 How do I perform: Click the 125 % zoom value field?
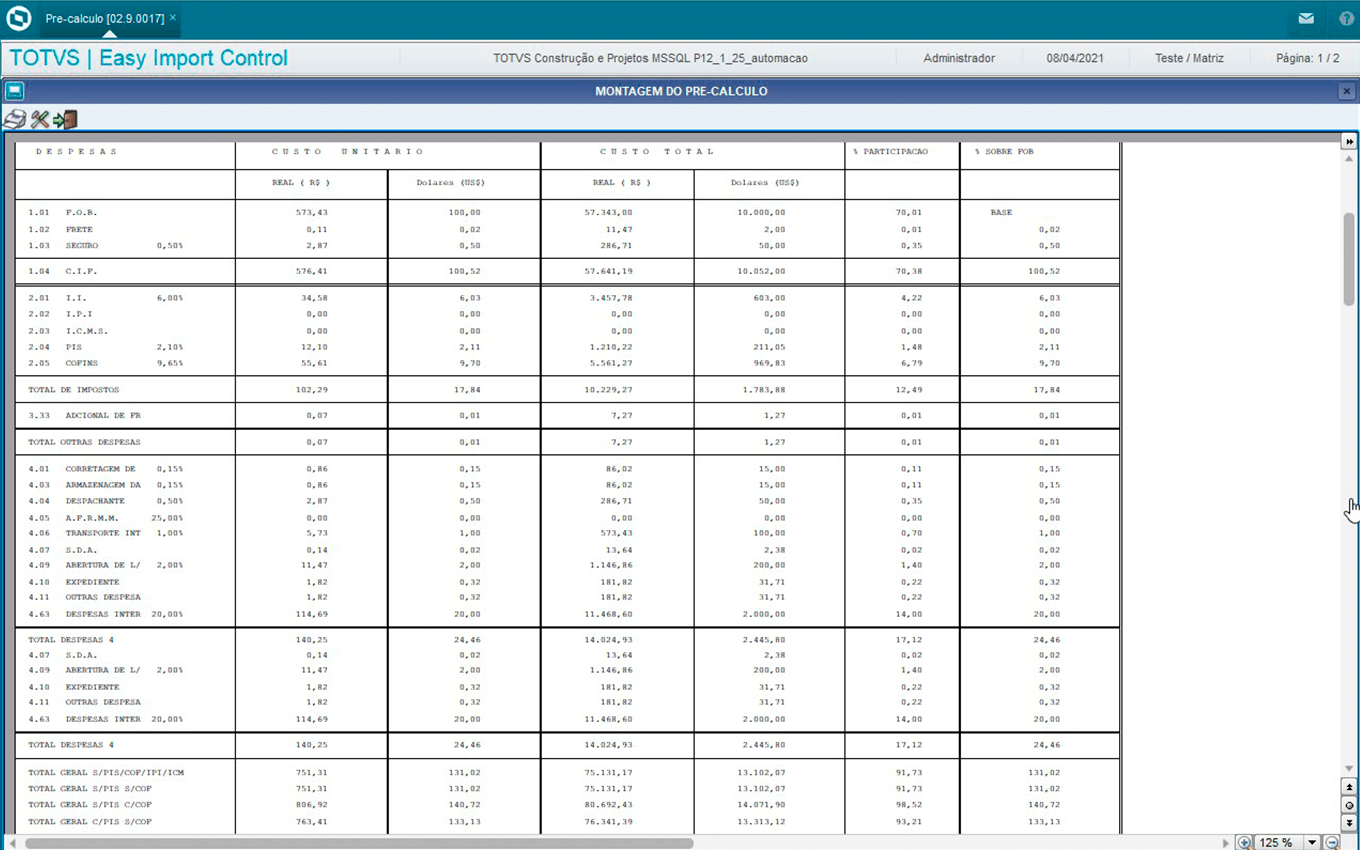[1278, 843]
